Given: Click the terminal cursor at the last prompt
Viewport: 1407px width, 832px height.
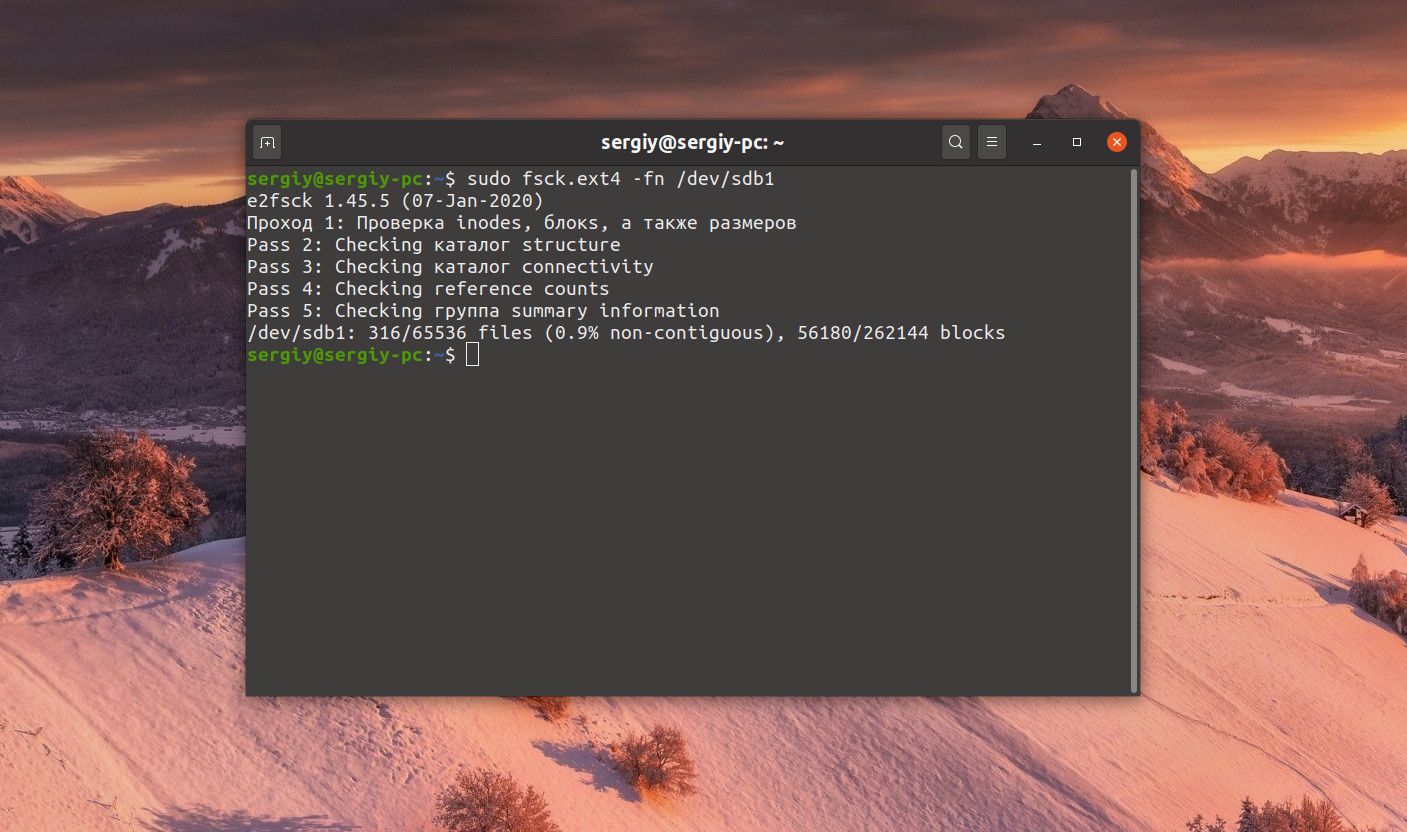Looking at the screenshot, I should click(473, 355).
